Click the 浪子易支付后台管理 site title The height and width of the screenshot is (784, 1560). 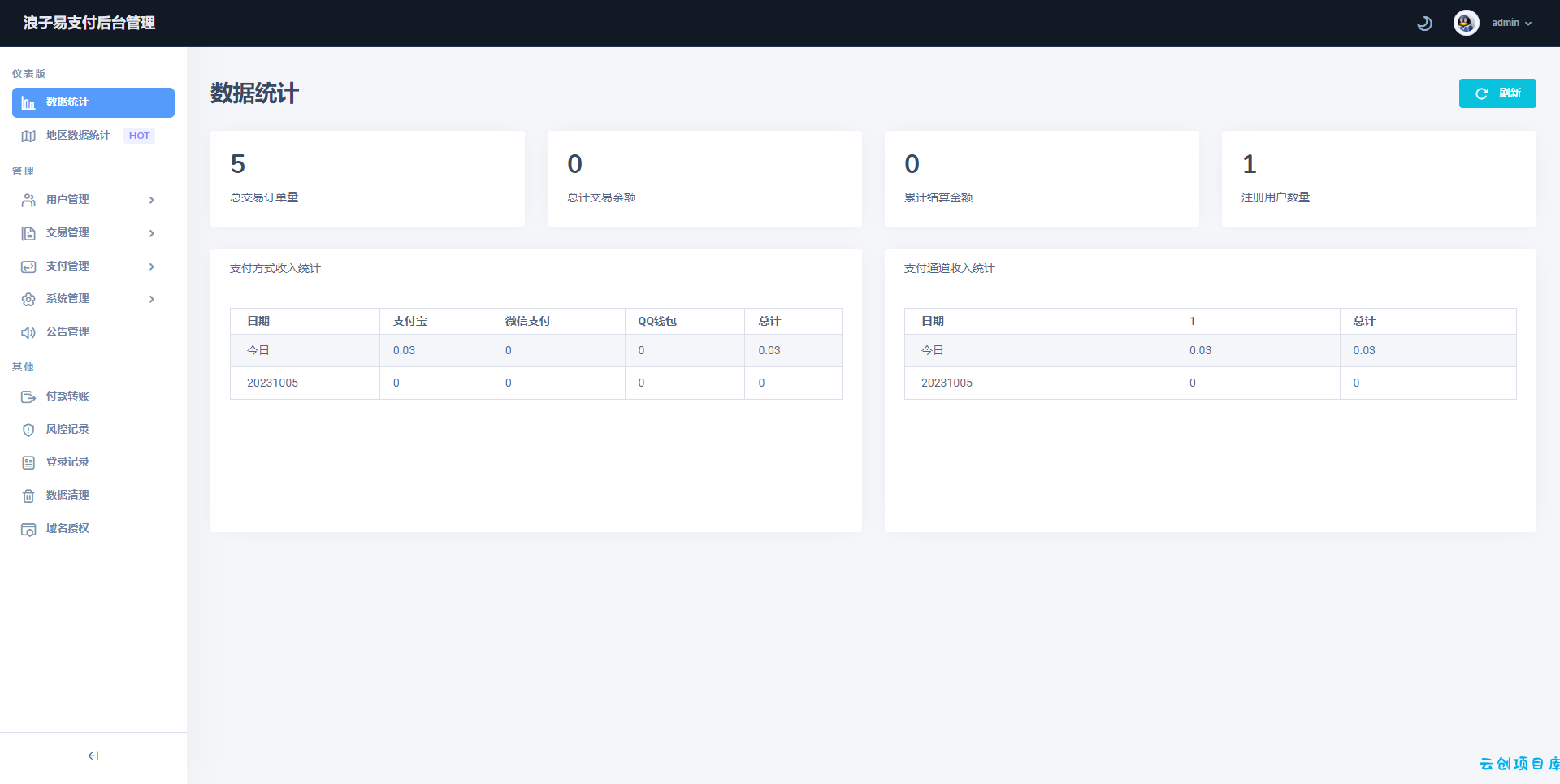(89, 23)
